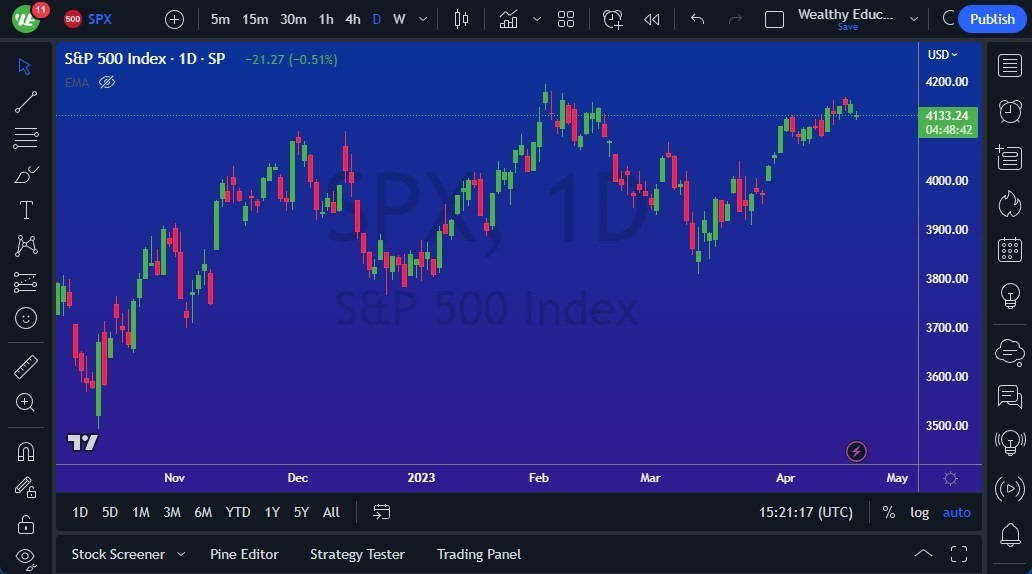The height and width of the screenshot is (574, 1032).
Task: Toggle log scale mode
Action: (x=919, y=512)
